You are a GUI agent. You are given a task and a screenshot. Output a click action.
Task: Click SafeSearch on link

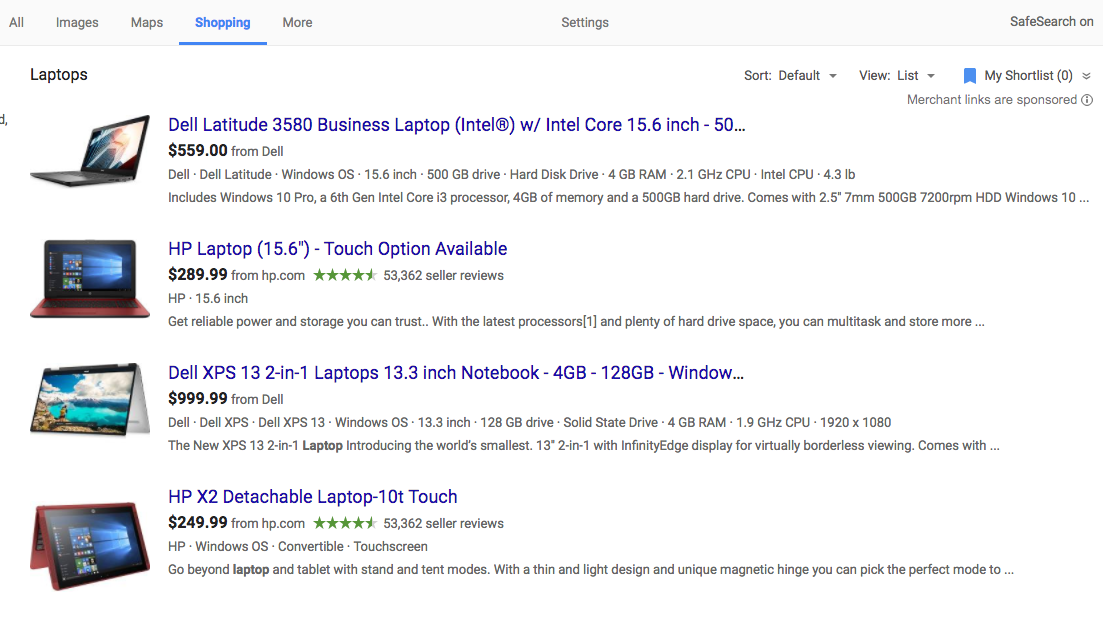click(x=1052, y=22)
